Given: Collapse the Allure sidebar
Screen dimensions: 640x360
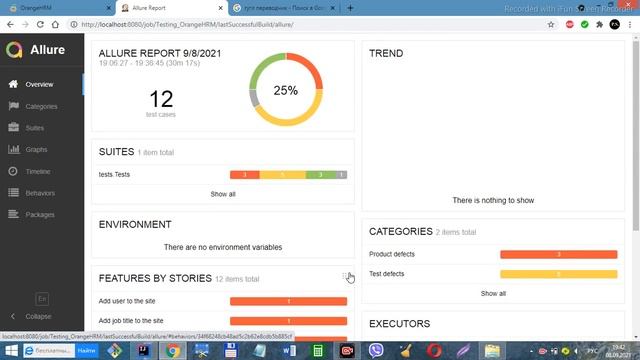Looking at the screenshot, I should (x=32, y=316).
